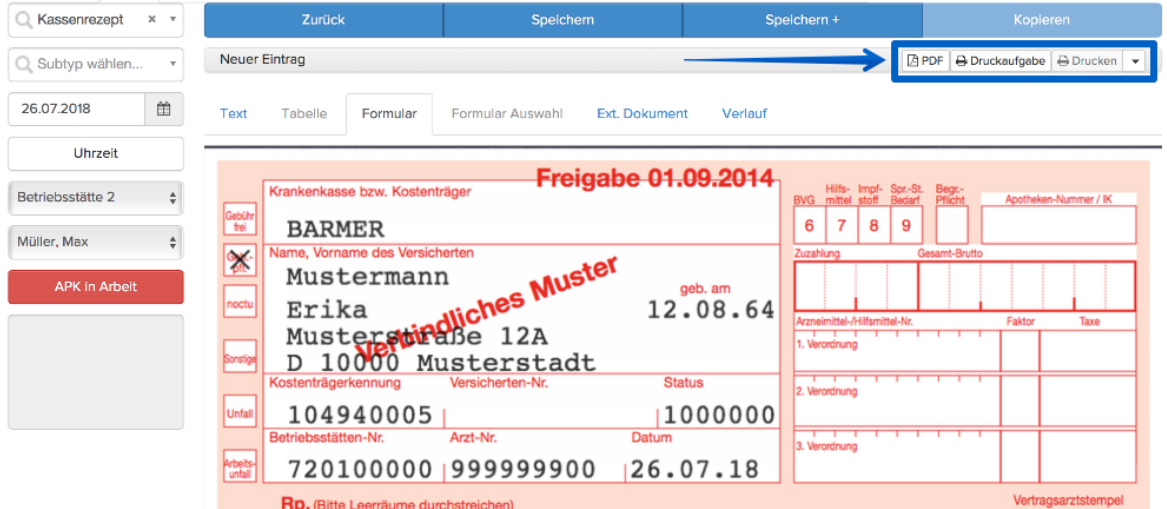Click the date field showing 26.07.2018

[x=77, y=109]
